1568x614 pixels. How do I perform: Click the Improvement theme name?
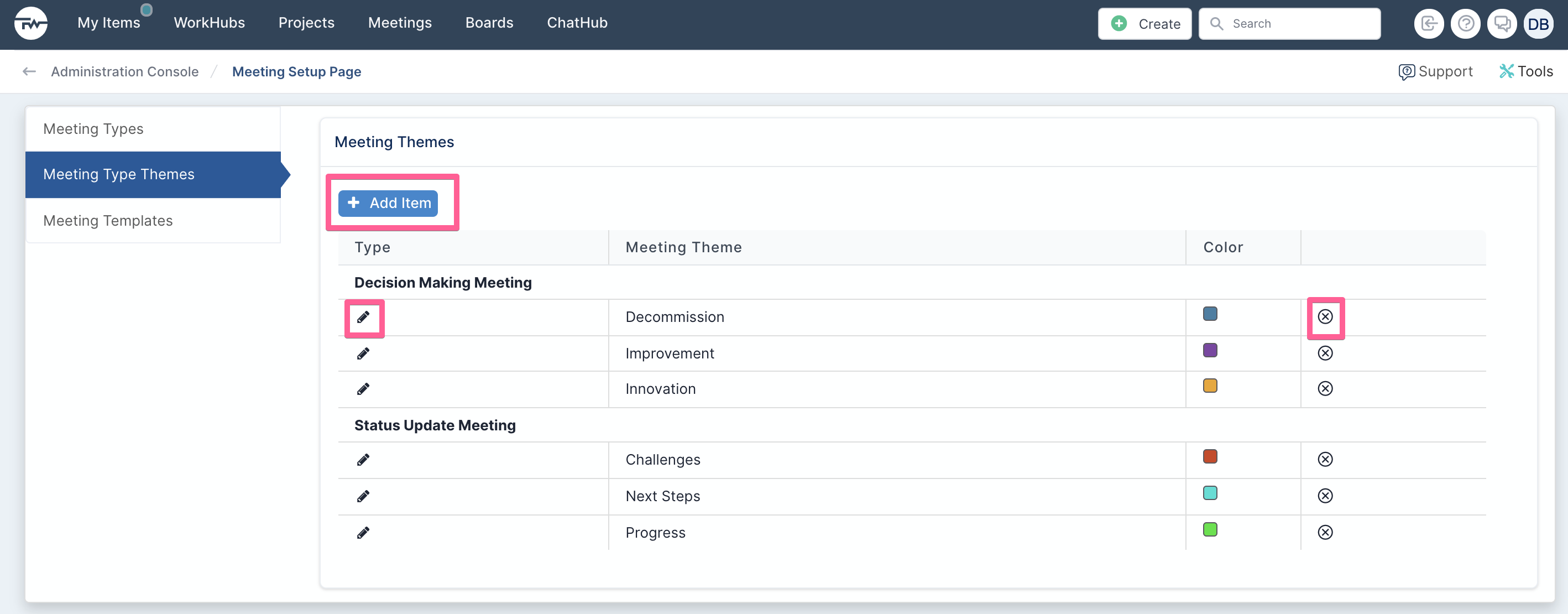[670, 354]
